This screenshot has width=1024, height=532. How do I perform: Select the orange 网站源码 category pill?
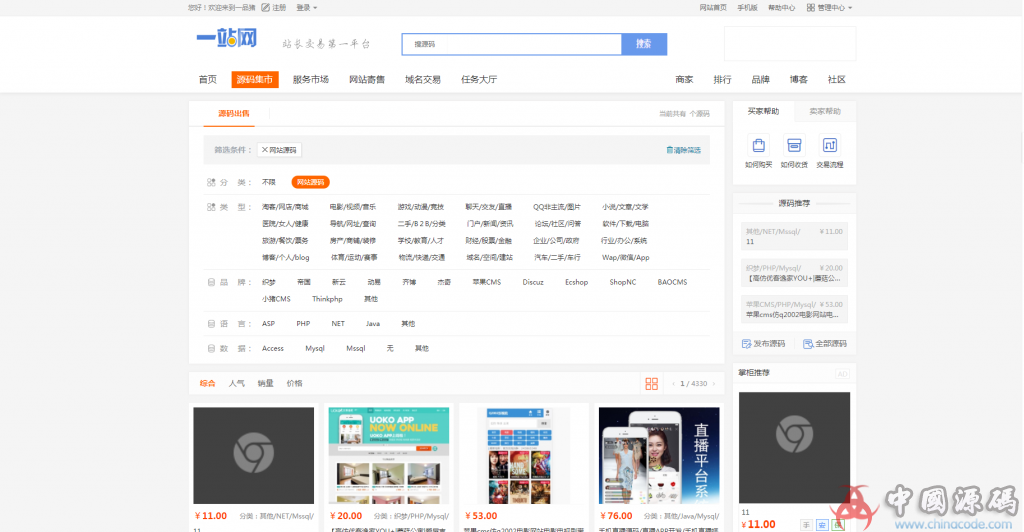point(310,182)
